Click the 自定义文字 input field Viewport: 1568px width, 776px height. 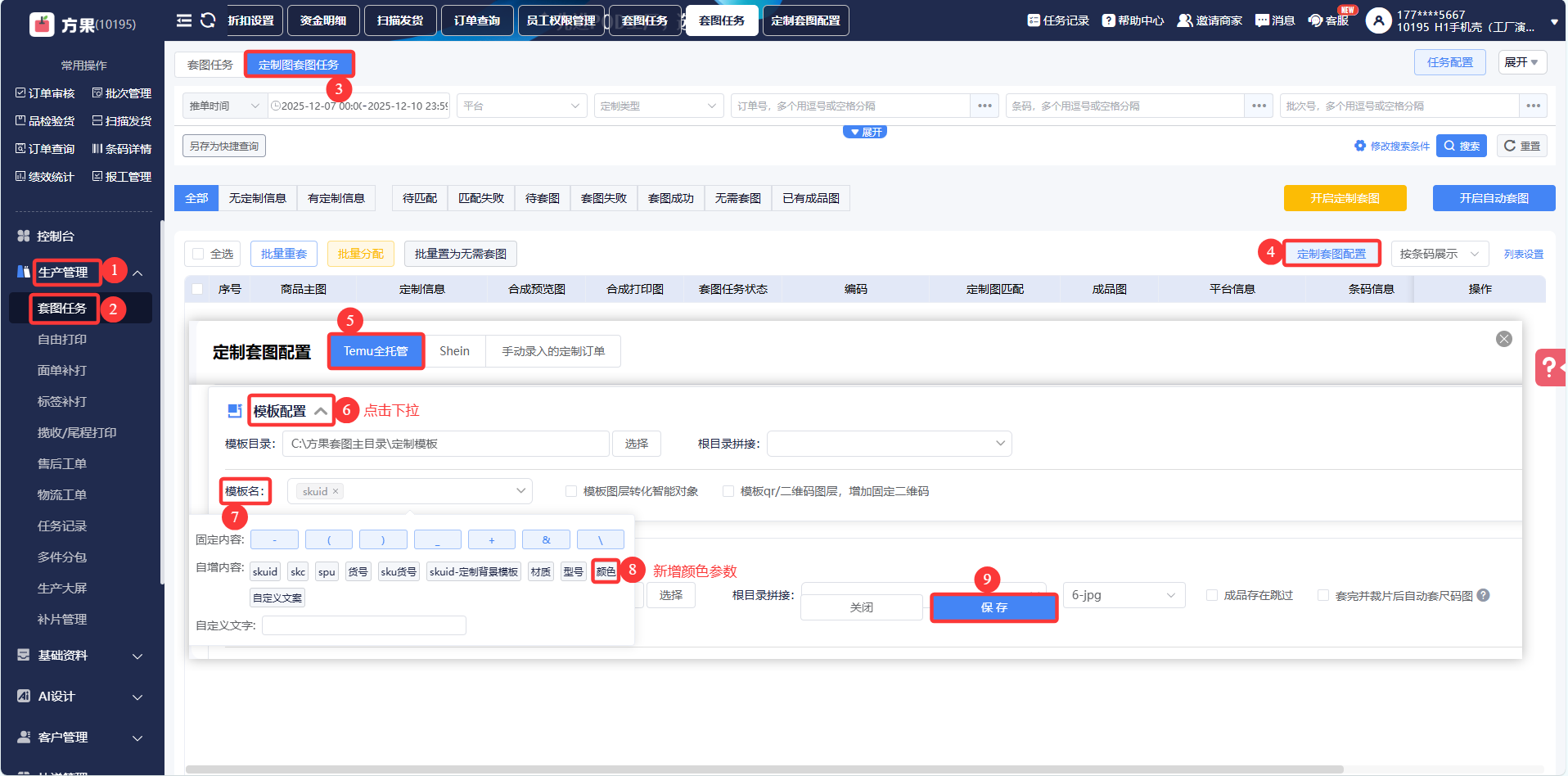pyautogui.click(x=363, y=625)
